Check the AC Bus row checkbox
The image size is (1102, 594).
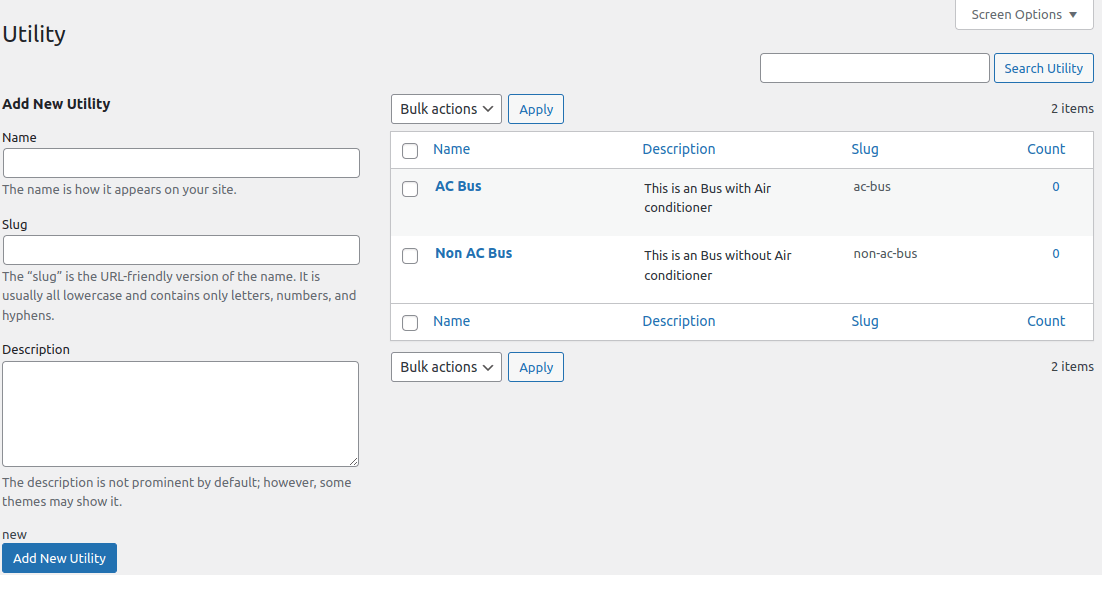coord(409,189)
